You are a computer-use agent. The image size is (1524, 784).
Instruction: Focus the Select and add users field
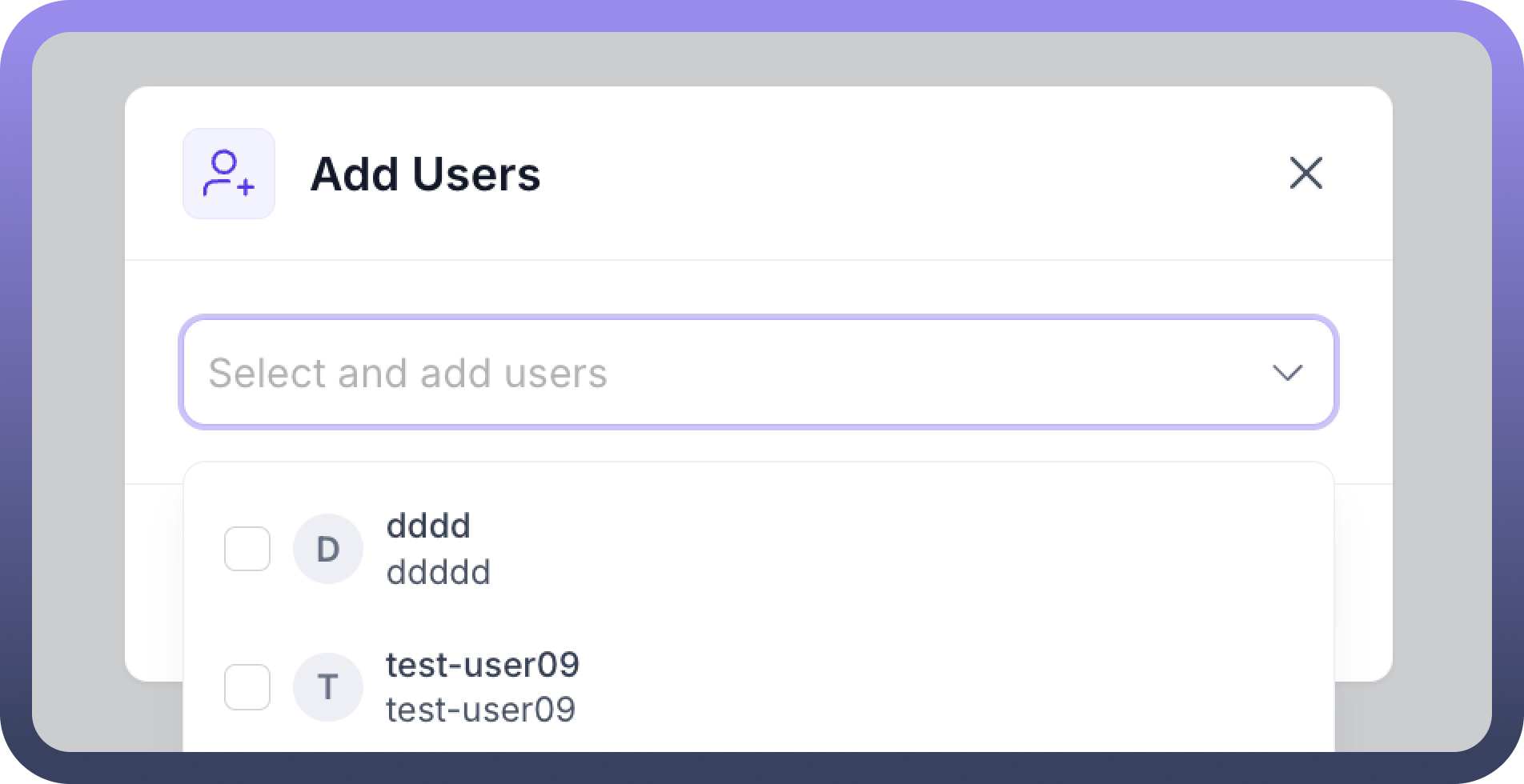click(x=758, y=373)
